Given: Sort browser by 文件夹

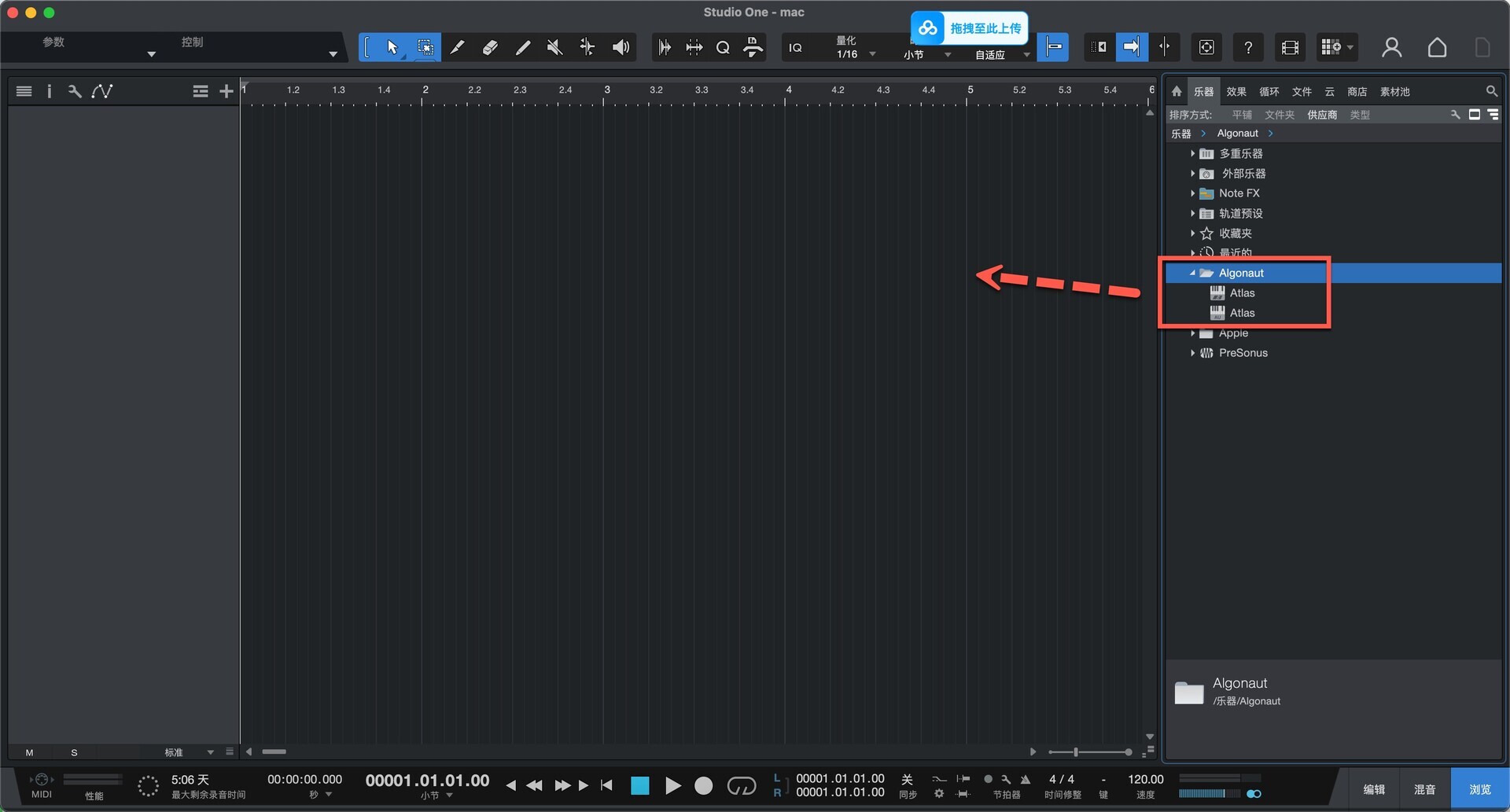Looking at the screenshot, I should pos(1279,115).
